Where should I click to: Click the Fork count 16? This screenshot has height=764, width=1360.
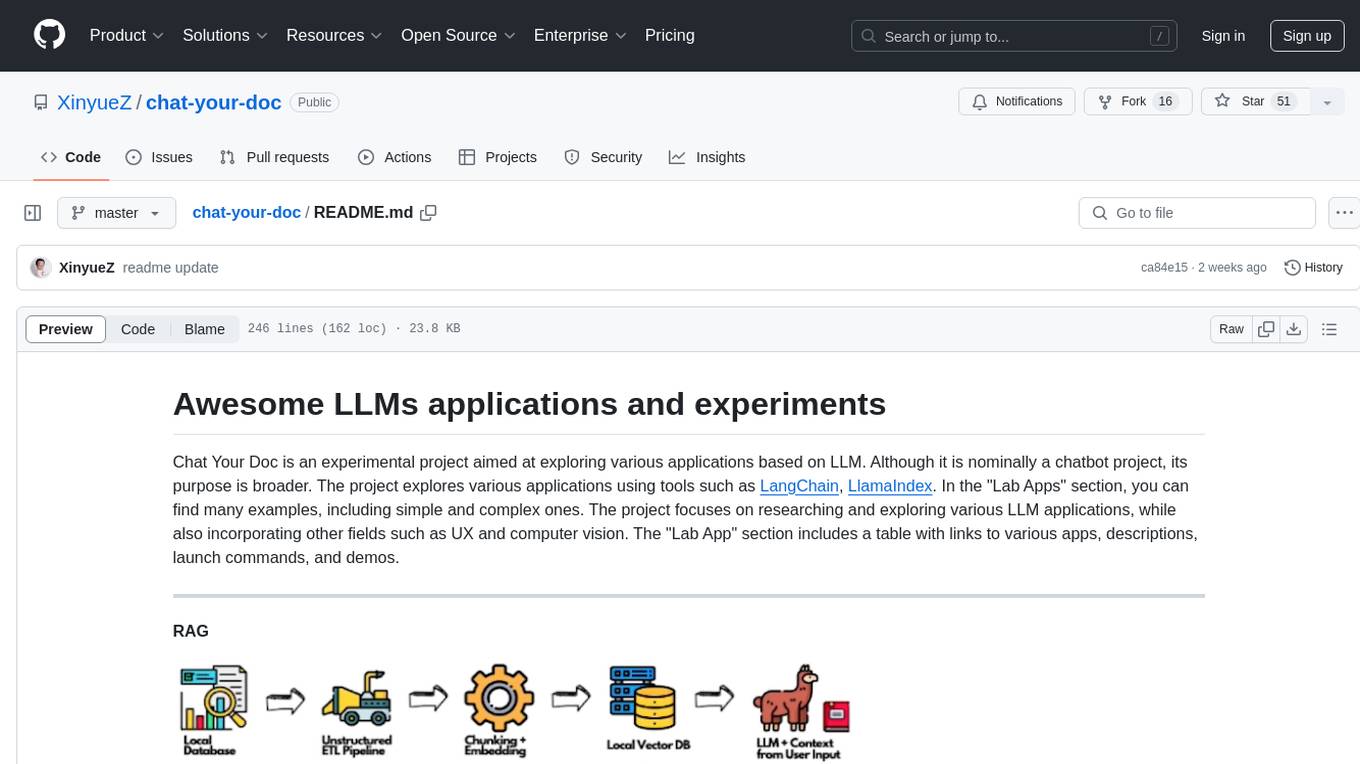[1164, 102]
